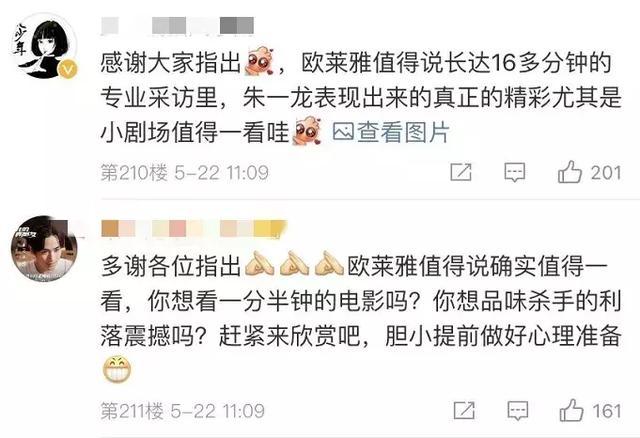Open the blurred username of second commenter
This screenshot has width=640, height=438.
point(194,229)
